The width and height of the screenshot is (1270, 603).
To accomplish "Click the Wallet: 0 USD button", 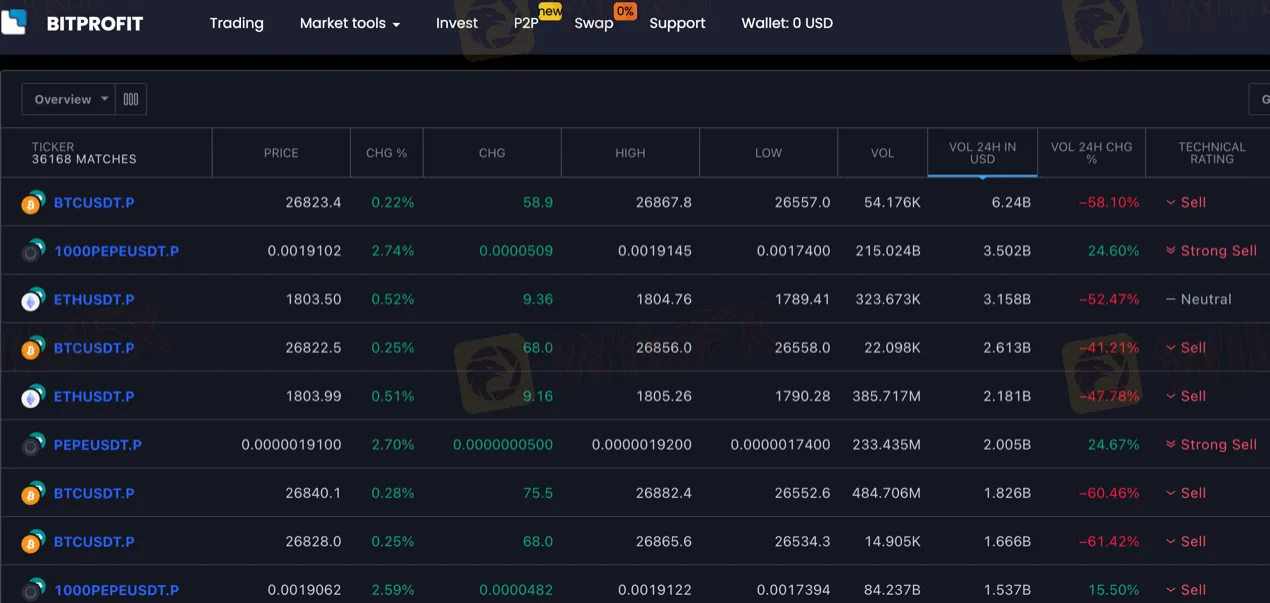I will pyautogui.click(x=787, y=23).
